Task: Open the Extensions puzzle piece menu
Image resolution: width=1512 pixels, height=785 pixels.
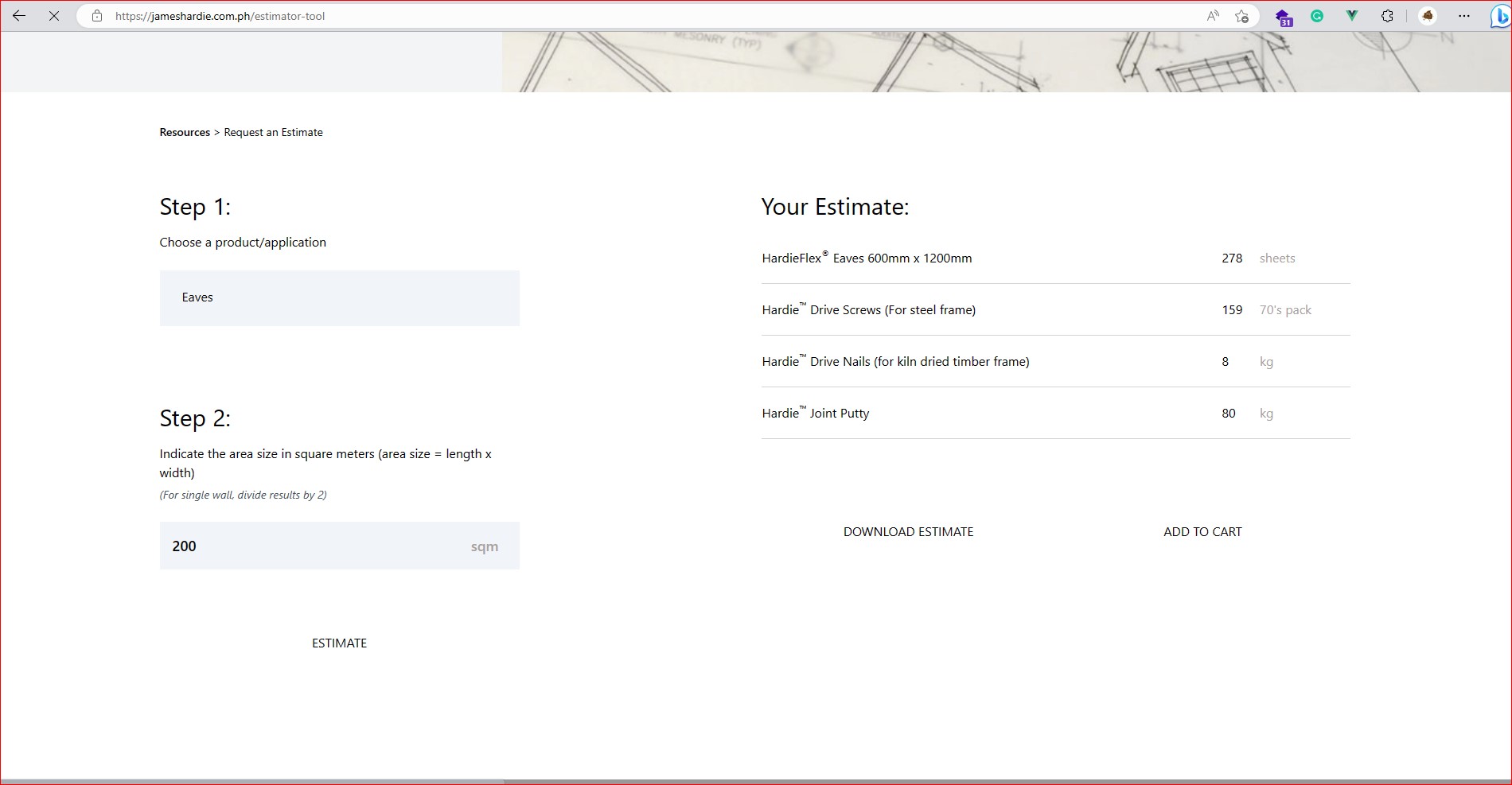Action: [x=1387, y=16]
